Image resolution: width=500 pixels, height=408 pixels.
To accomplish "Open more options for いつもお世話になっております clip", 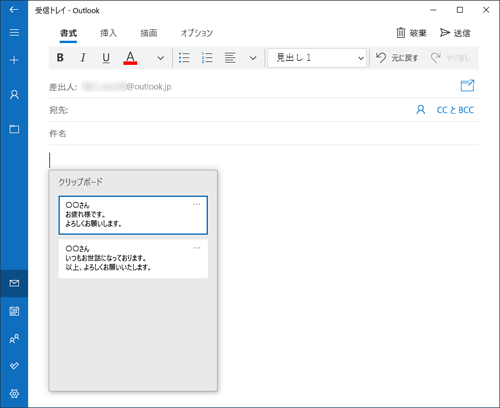I will point(197,248).
